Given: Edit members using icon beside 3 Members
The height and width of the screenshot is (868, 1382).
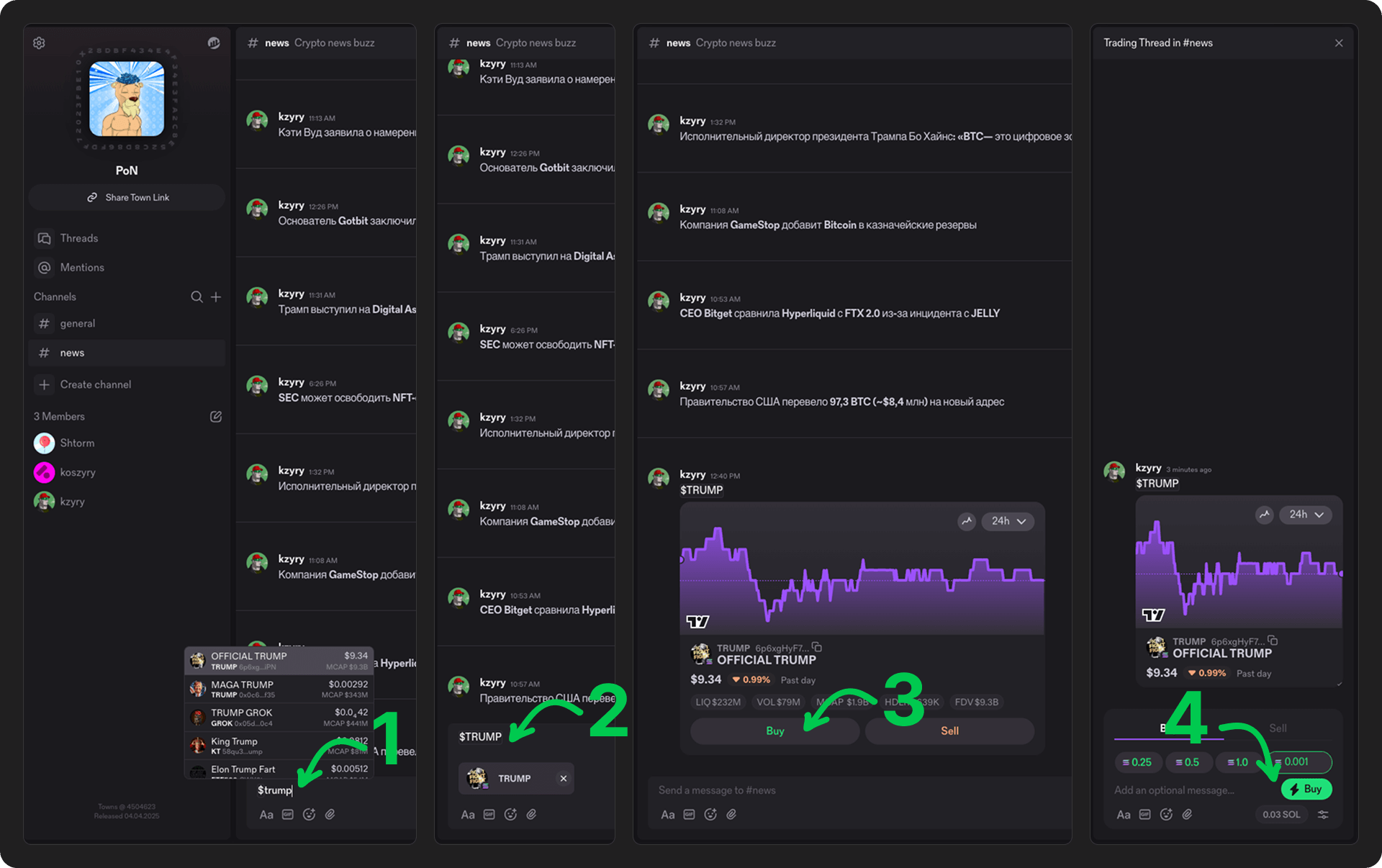Looking at the screenshot, I should coord(216,417).
